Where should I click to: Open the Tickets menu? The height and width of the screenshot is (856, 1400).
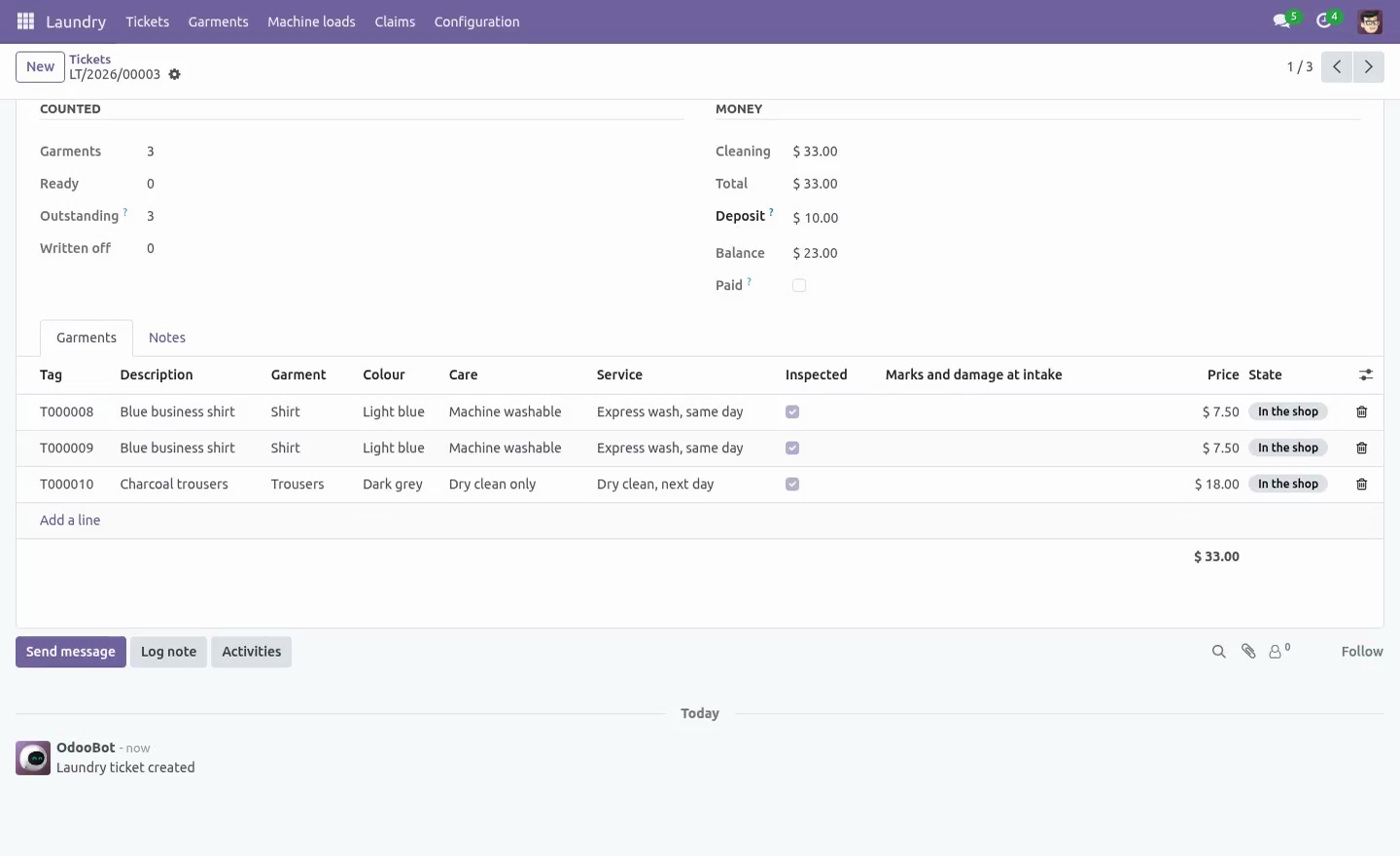pyautogui.click(x=147, y=21)
